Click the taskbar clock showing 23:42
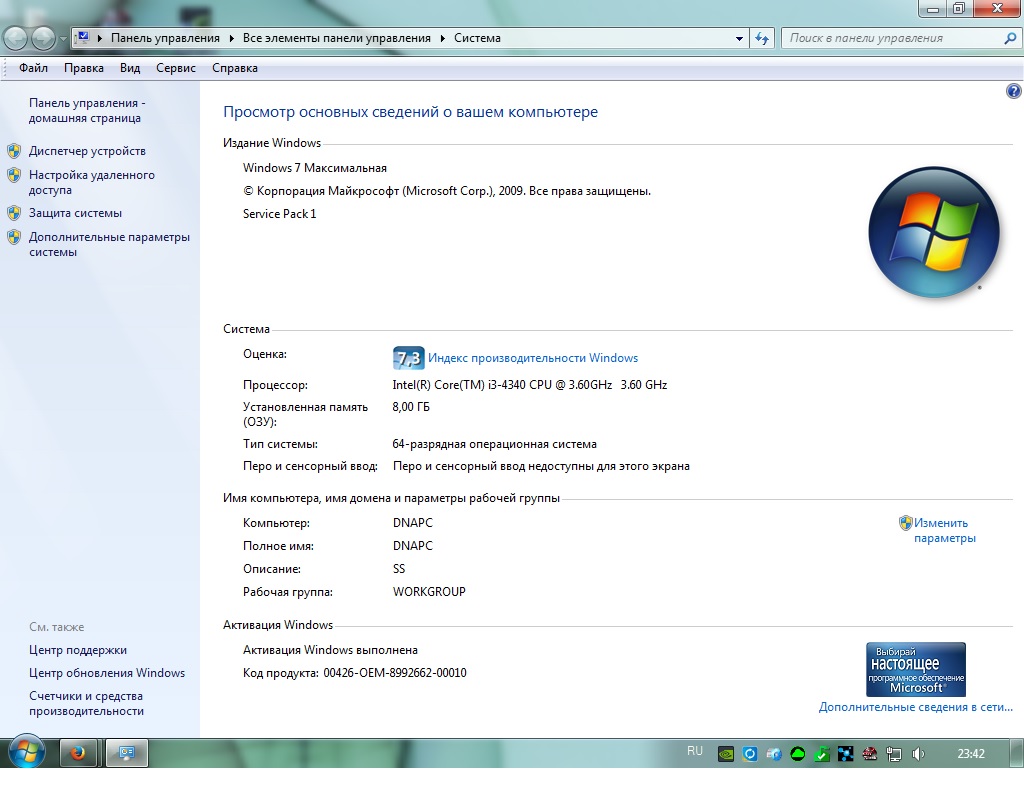This screenshot has height=807, width=1024. tap(971, 753)
